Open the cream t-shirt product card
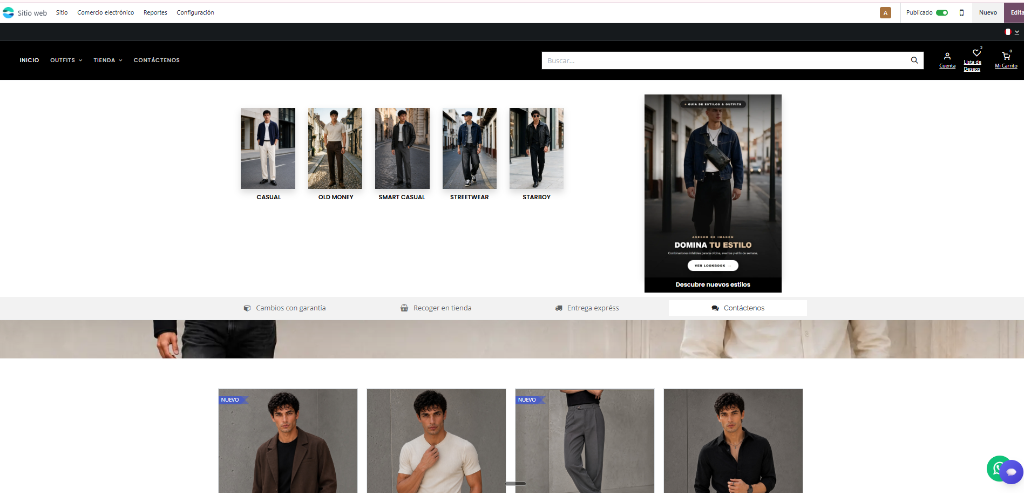Screen dimensions: 1024x493 pos(436,441)
